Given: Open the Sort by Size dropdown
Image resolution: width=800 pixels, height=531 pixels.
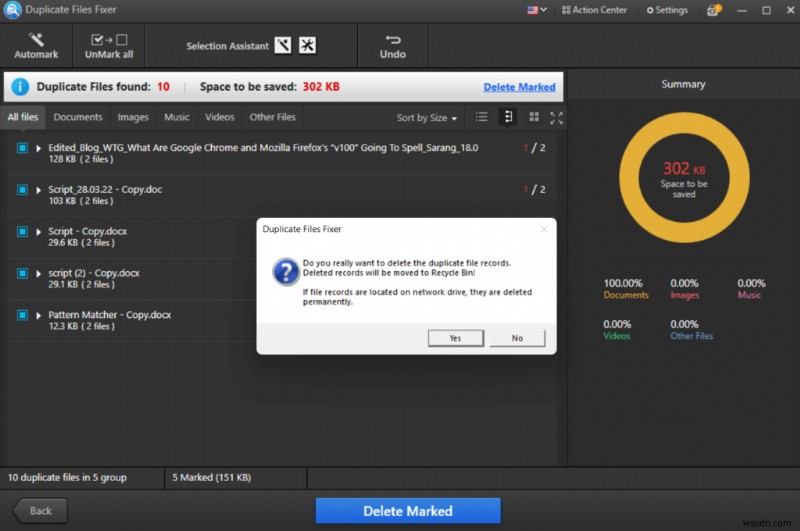Looking at the screenshot, I should 427,118.
